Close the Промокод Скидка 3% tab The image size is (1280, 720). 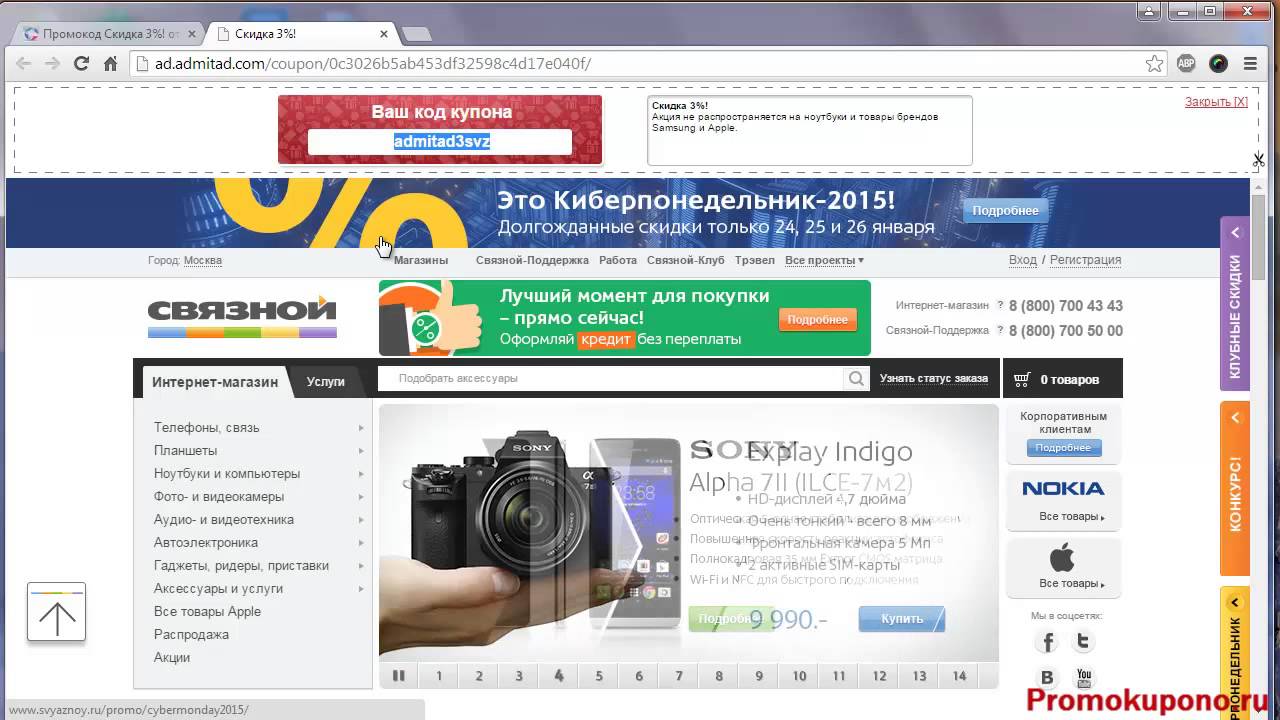[x=190, y=34]
